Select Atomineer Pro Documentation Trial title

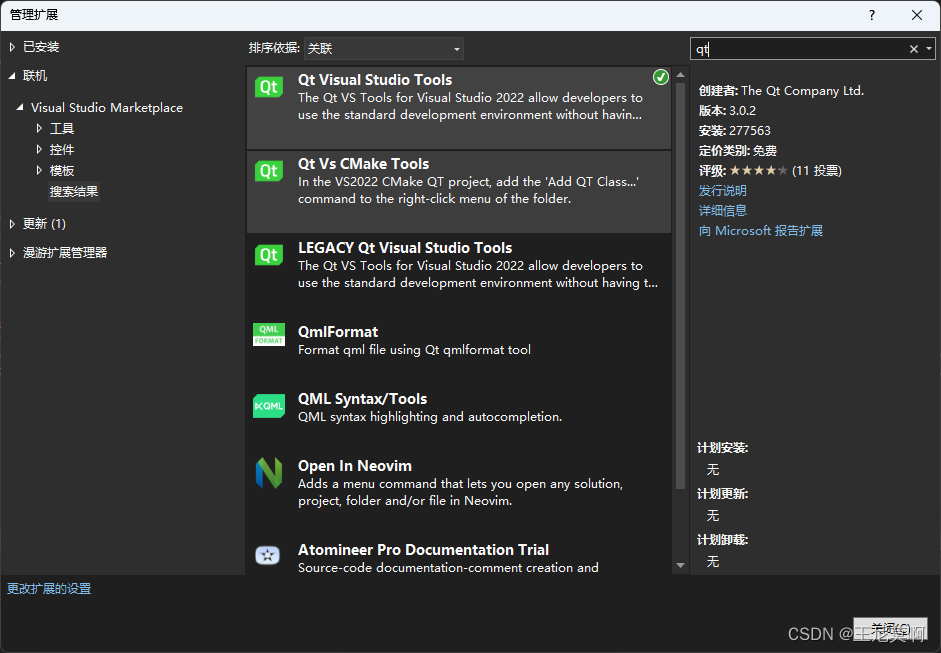pos(423,550)
